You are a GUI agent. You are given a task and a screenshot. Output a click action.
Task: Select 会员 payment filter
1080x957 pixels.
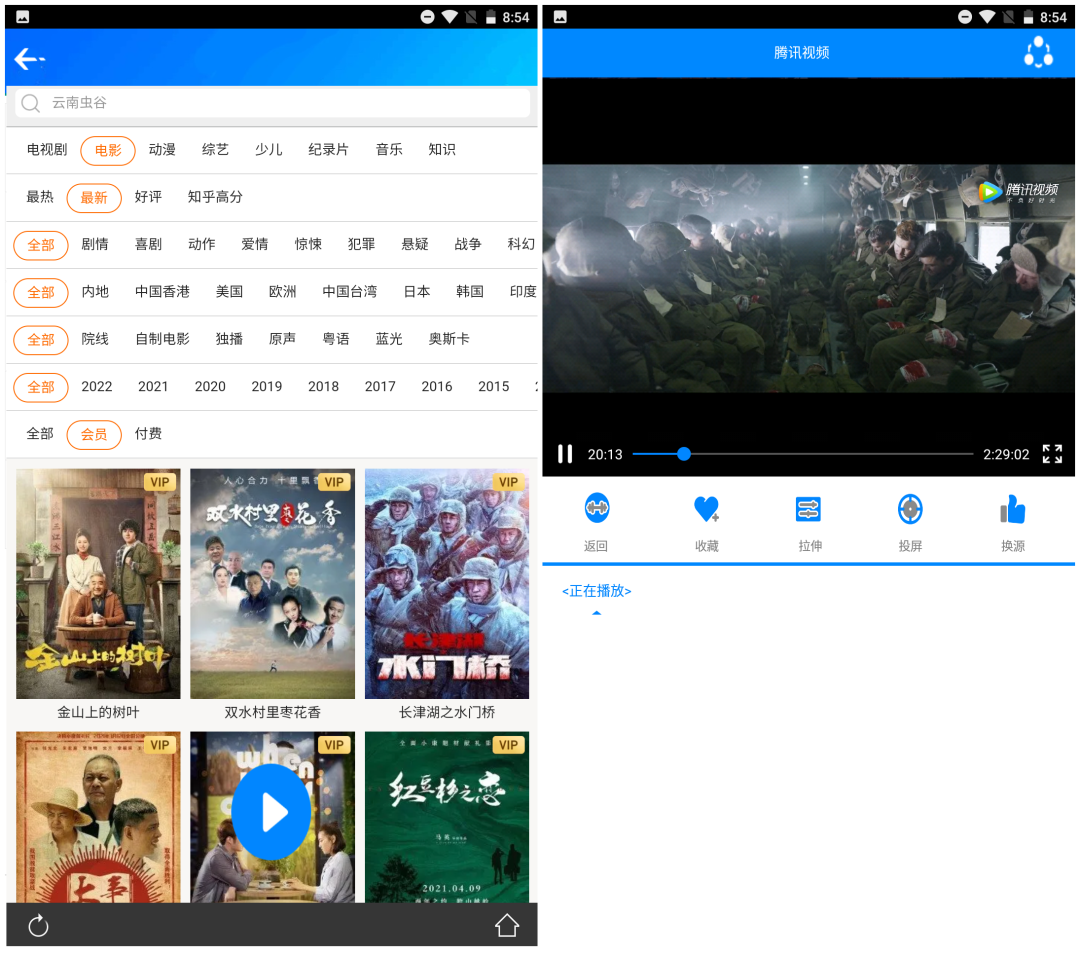(x=94, y=435)
